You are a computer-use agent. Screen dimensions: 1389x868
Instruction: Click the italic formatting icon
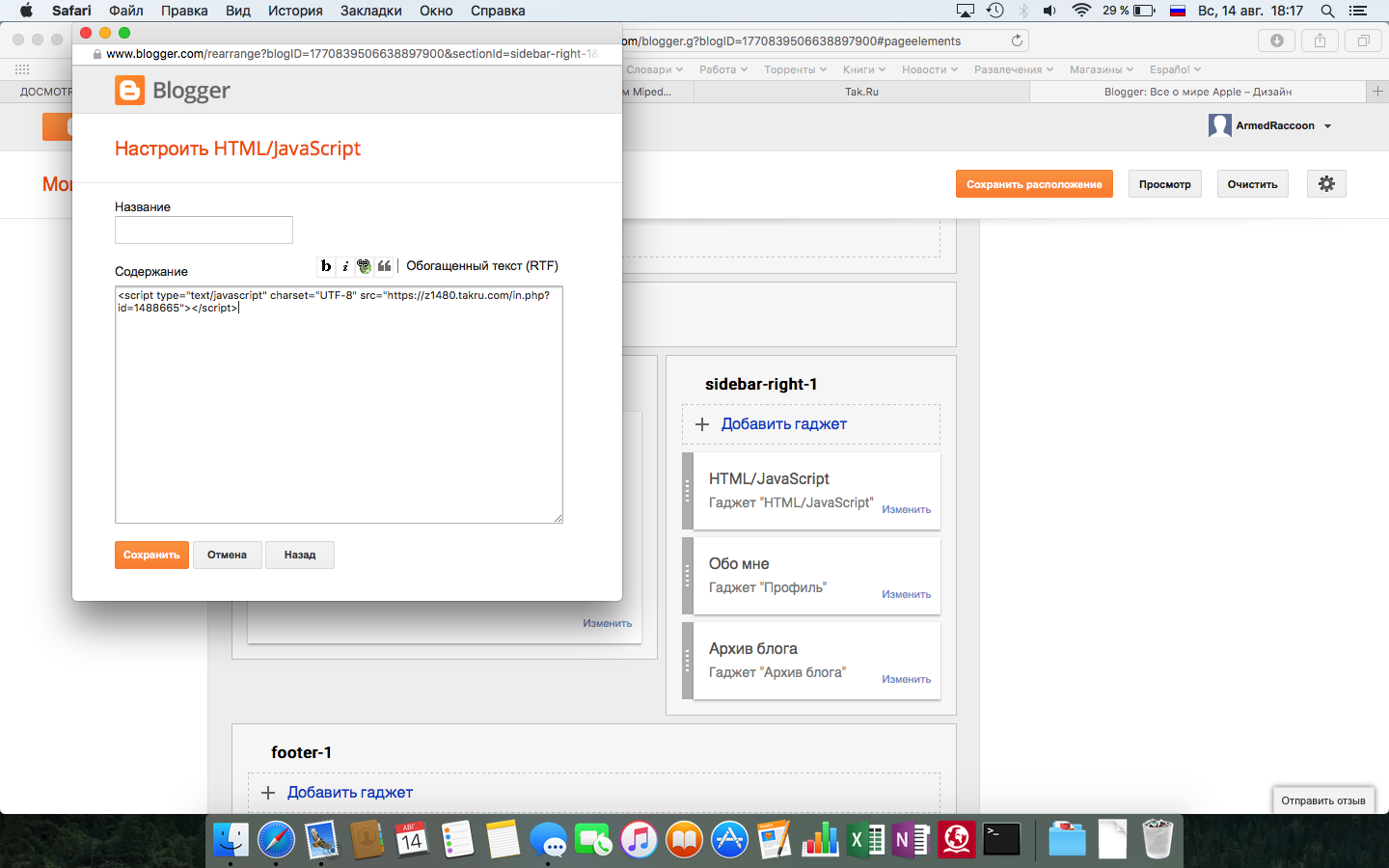345,266
